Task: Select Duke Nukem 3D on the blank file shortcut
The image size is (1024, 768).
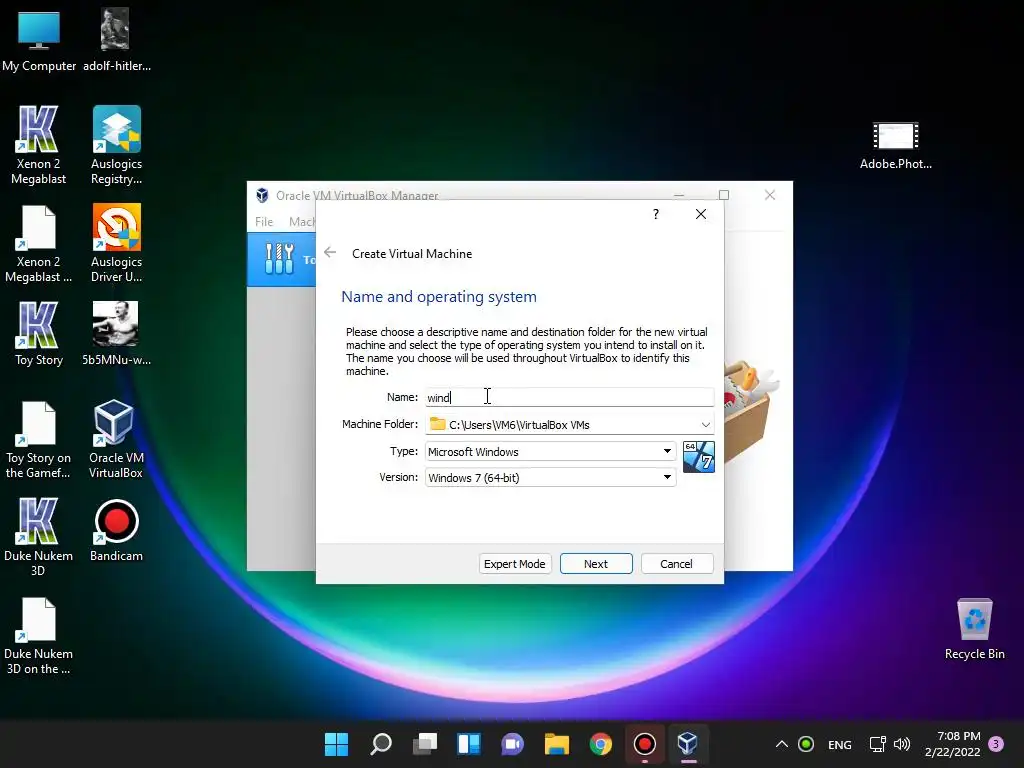Action: [39, 635]
